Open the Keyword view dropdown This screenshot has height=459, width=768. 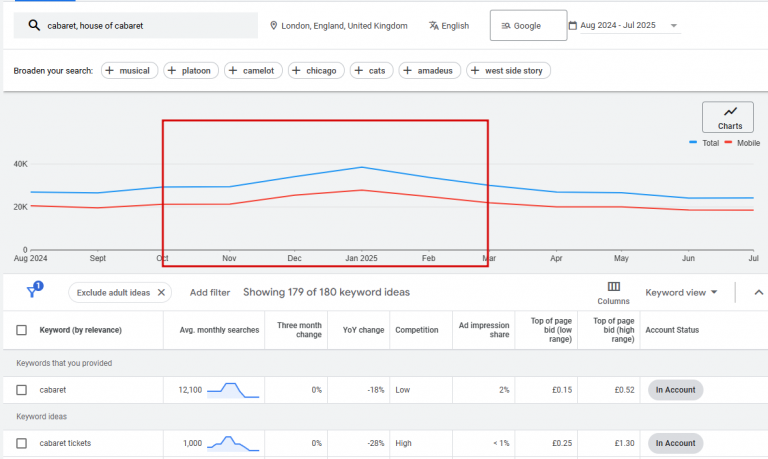[681, 292]
